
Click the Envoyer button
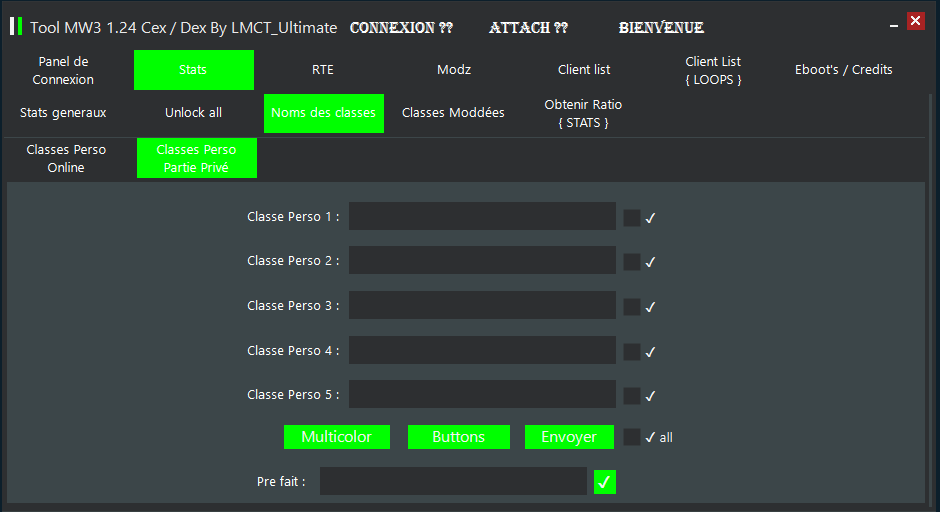[569, 436]
